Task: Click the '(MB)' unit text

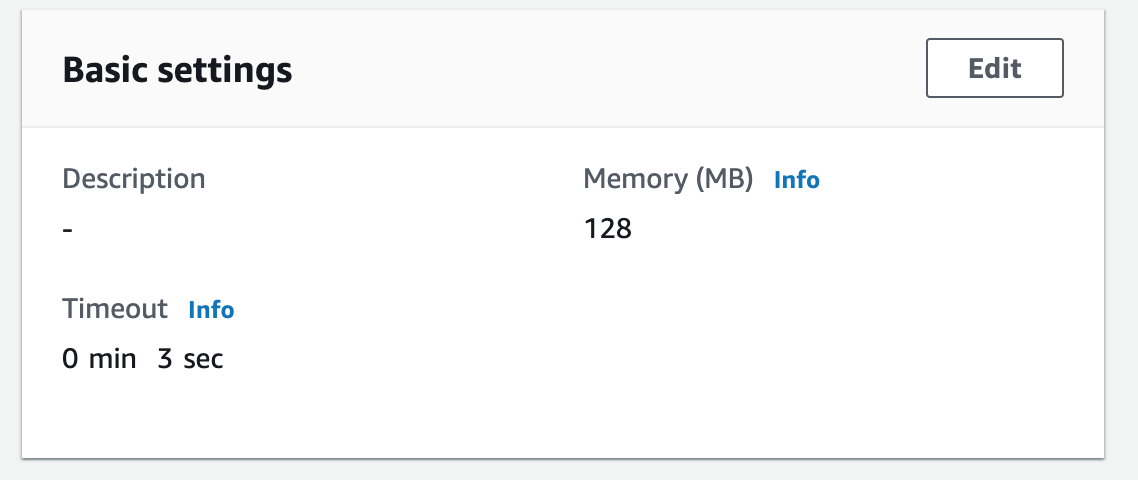Action: click(724, 179)
